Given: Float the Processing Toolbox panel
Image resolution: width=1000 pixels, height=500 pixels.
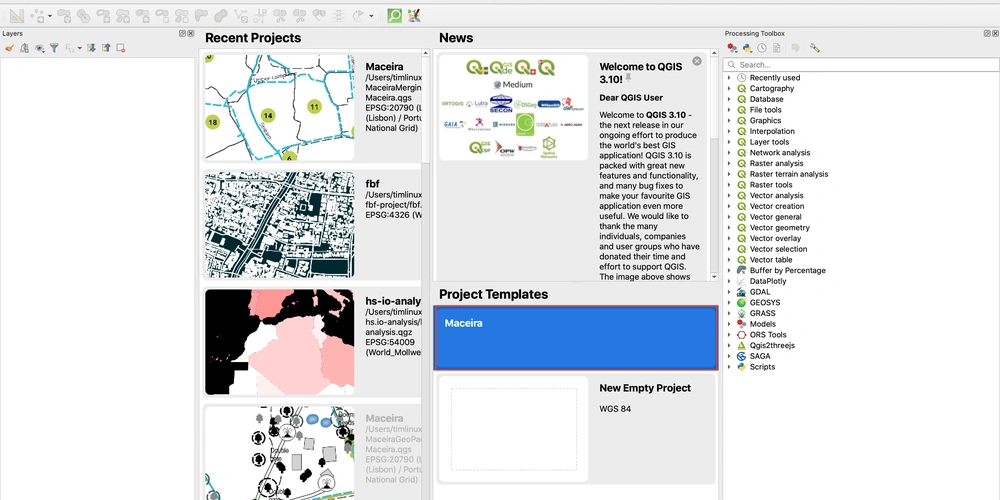Looking at the screenshot, I should click(987, 34).
